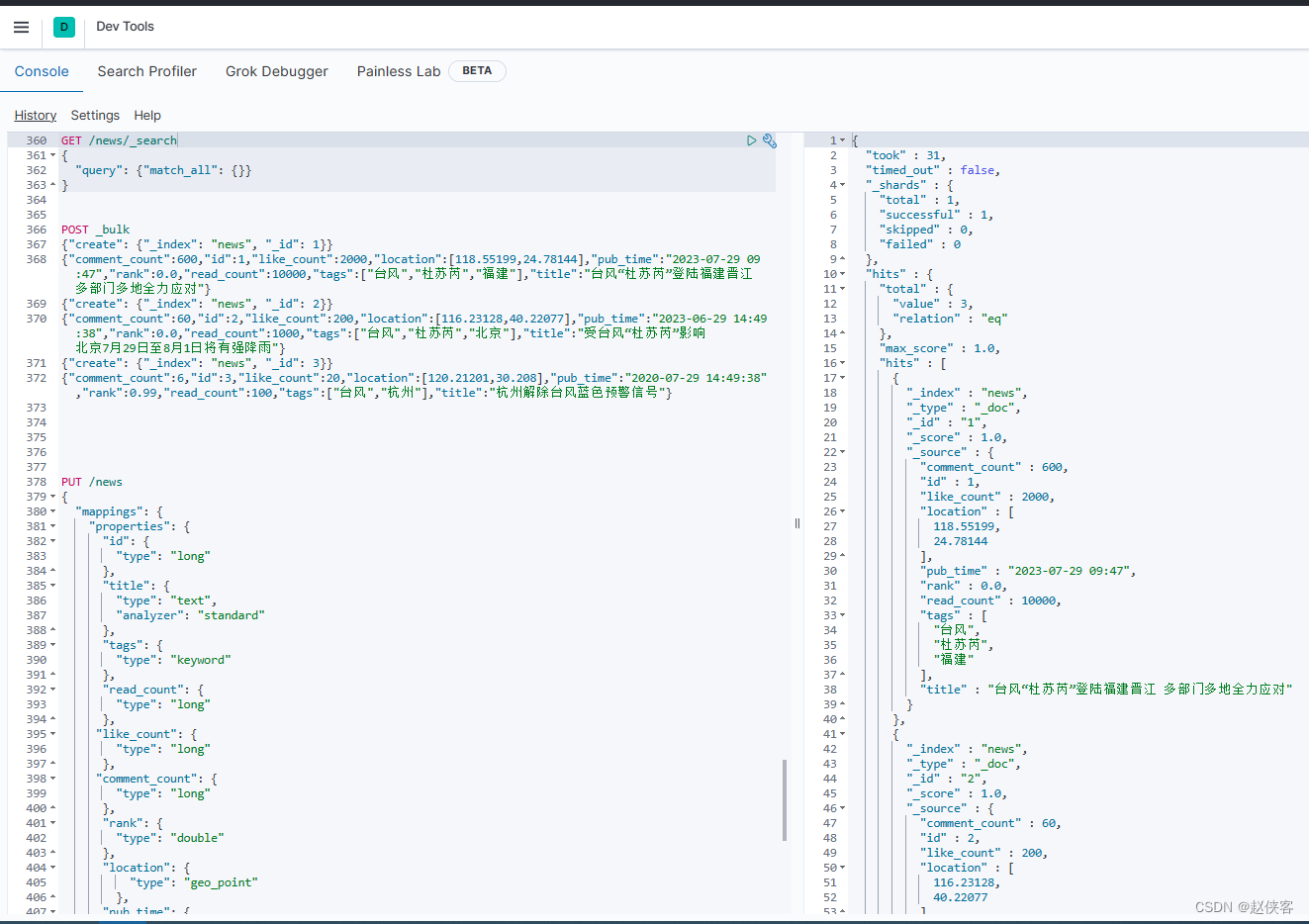
Task: Open console Settings
Action: click(x=95, y=116)
